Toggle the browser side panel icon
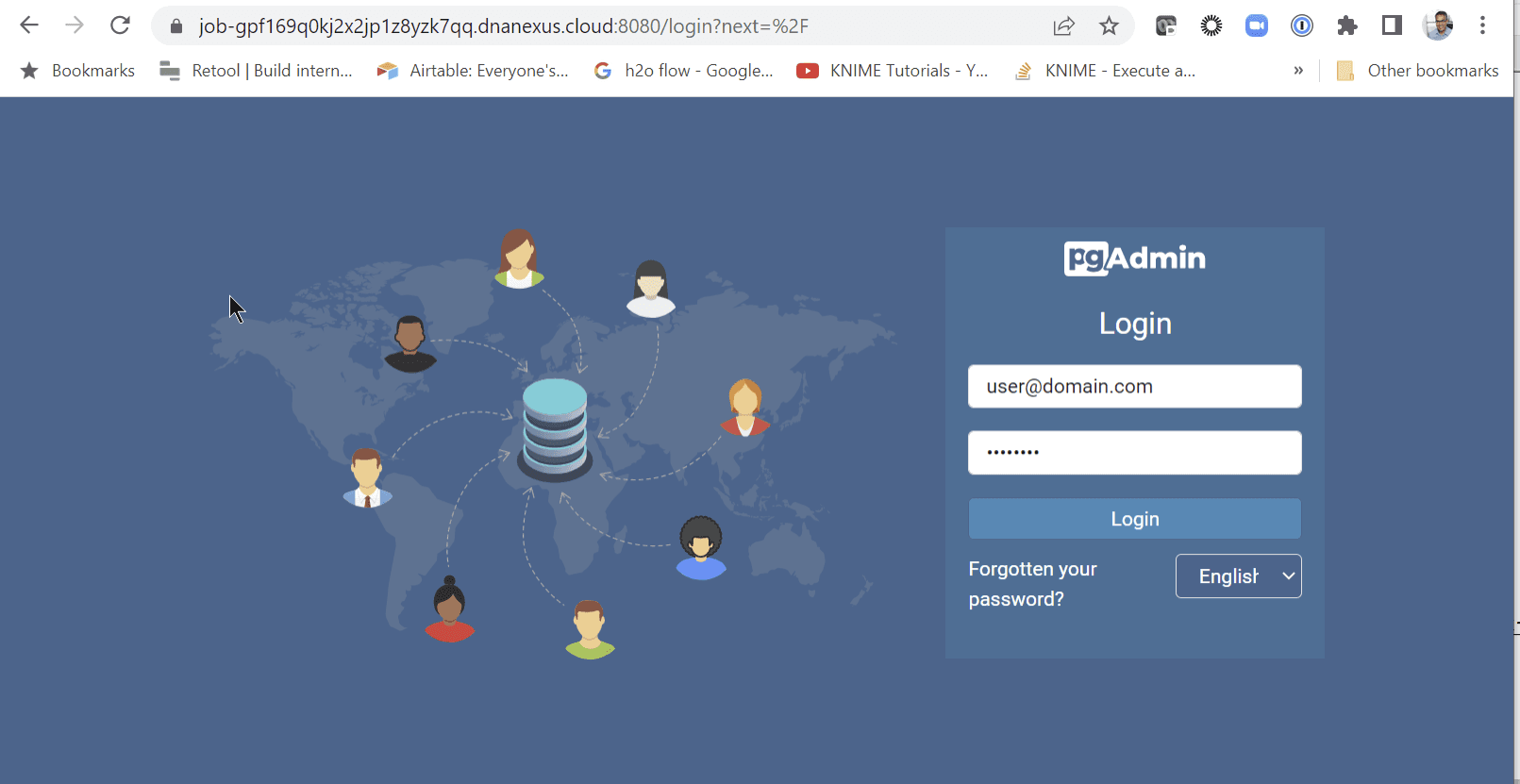 click(x=1392, y=25)
